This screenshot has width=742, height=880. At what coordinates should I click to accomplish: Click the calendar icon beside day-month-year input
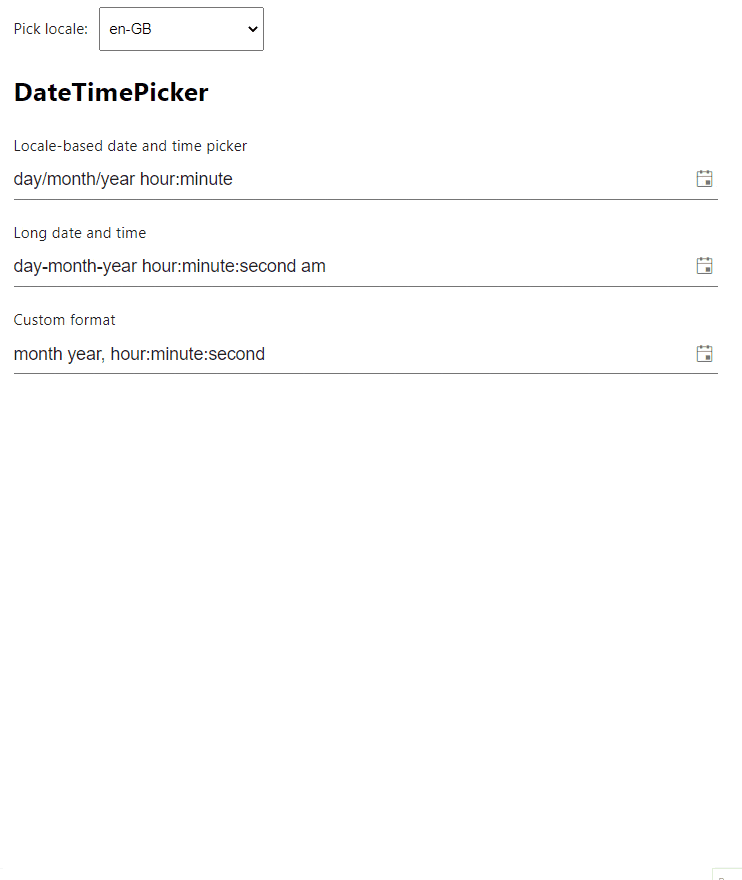[705, 265]
